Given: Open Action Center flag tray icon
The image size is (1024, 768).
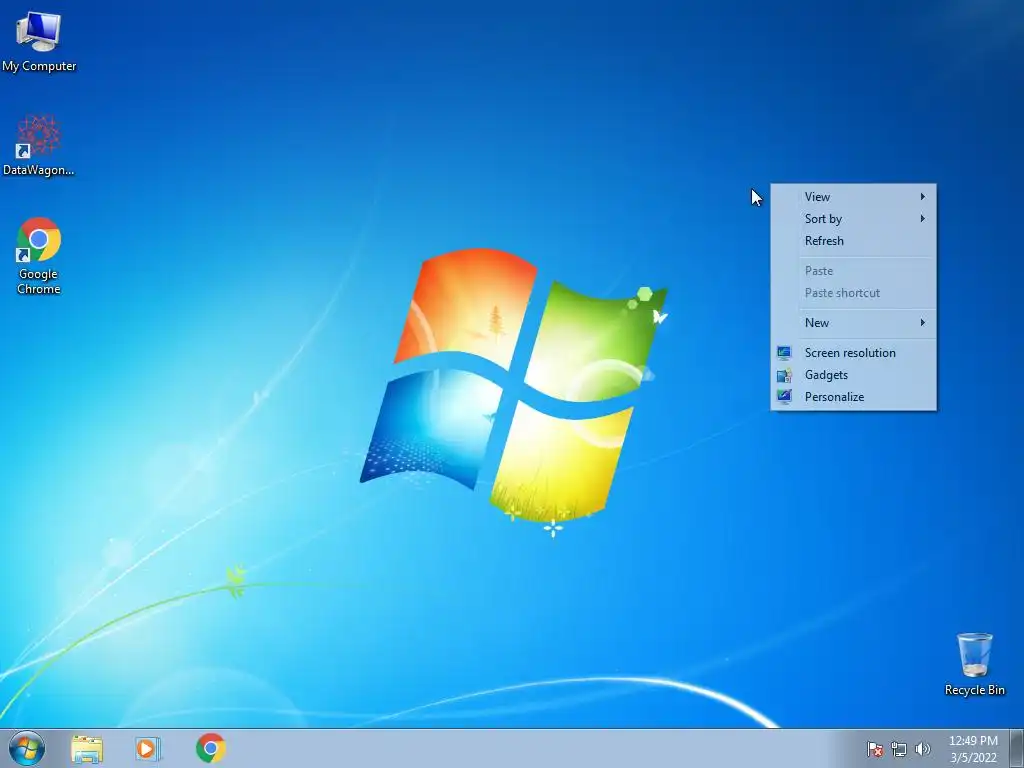Looking at the screenshot, I should [x=874, y=749].
